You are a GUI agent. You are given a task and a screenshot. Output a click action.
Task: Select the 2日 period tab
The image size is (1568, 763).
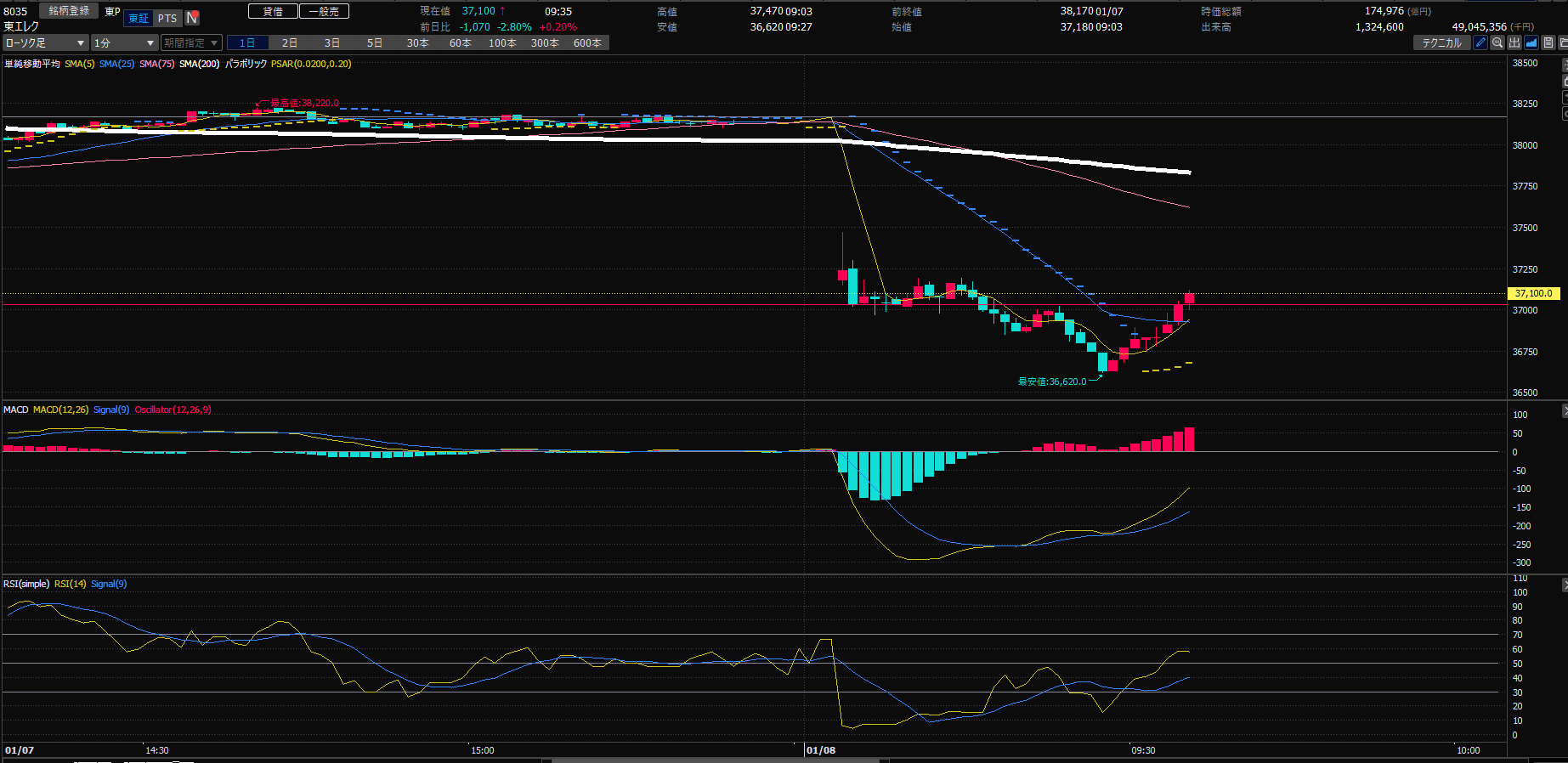290,42
